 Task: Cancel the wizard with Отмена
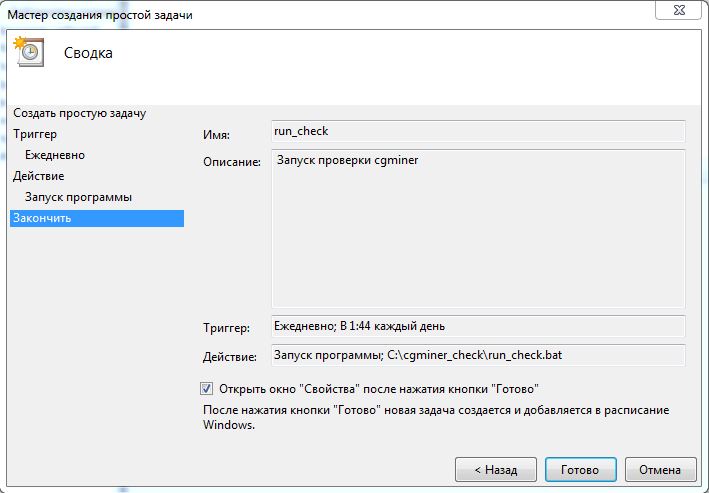coord(660,470)
